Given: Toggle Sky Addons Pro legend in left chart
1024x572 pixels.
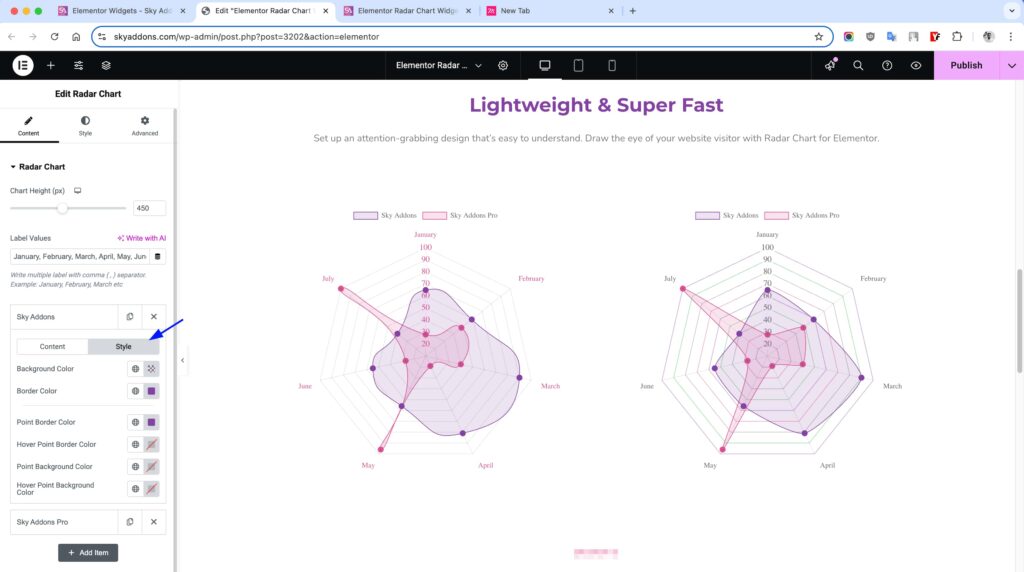Looking at the screenshot, I should (460, 215).
